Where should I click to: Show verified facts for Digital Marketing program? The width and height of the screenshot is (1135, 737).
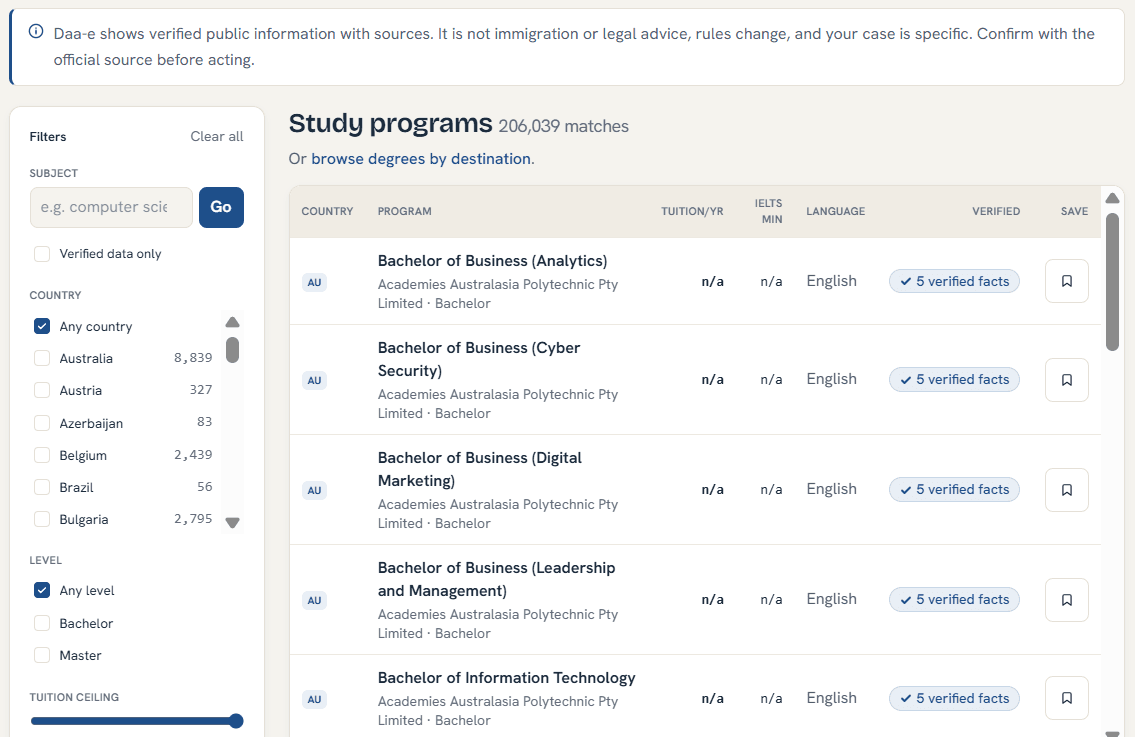pyautogui.click(x=954, y=489)
